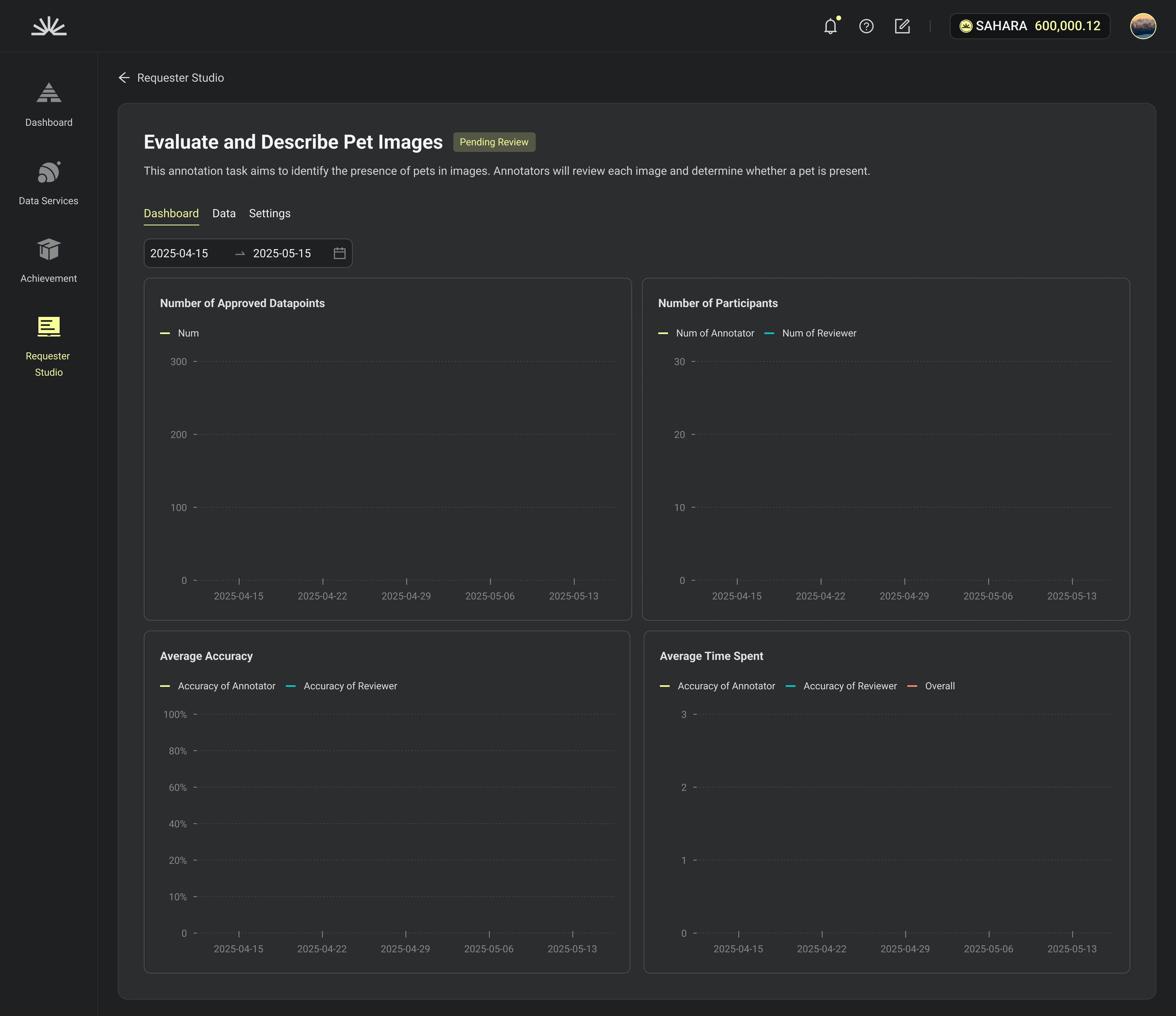Image resolution: width=1176 pixels, height=1016 pixels.
Task: Open the notifications bell
Action: (x=830, y=26)
